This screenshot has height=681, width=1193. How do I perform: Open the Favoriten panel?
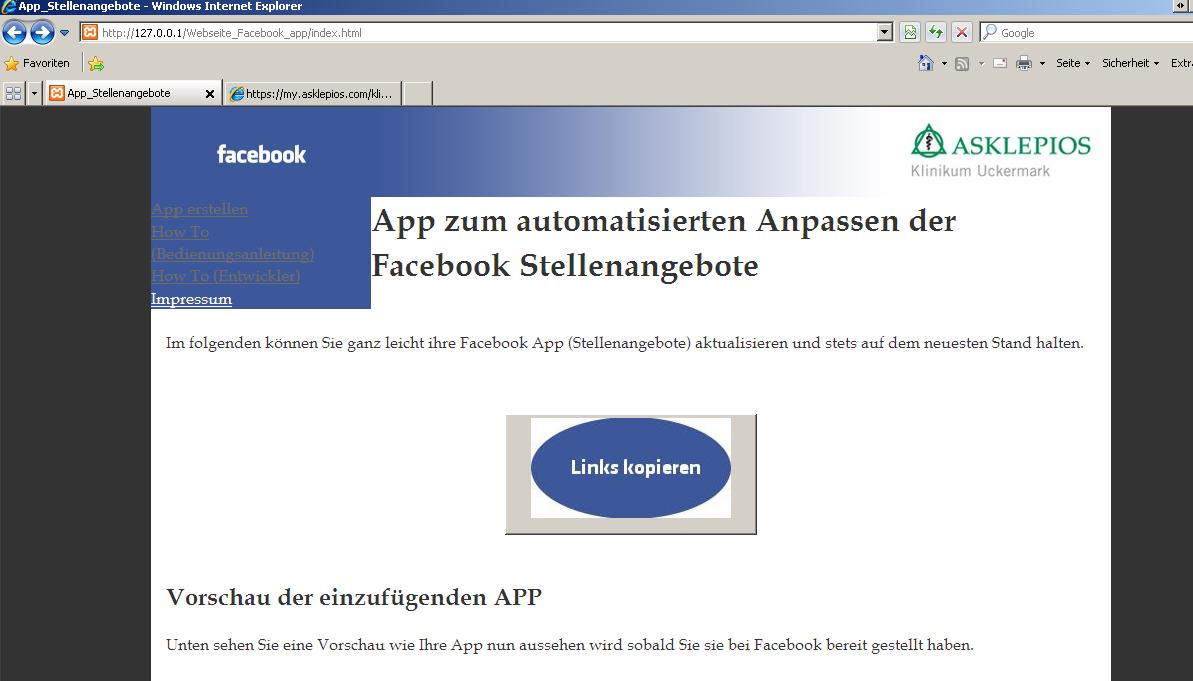coord(37,63)
